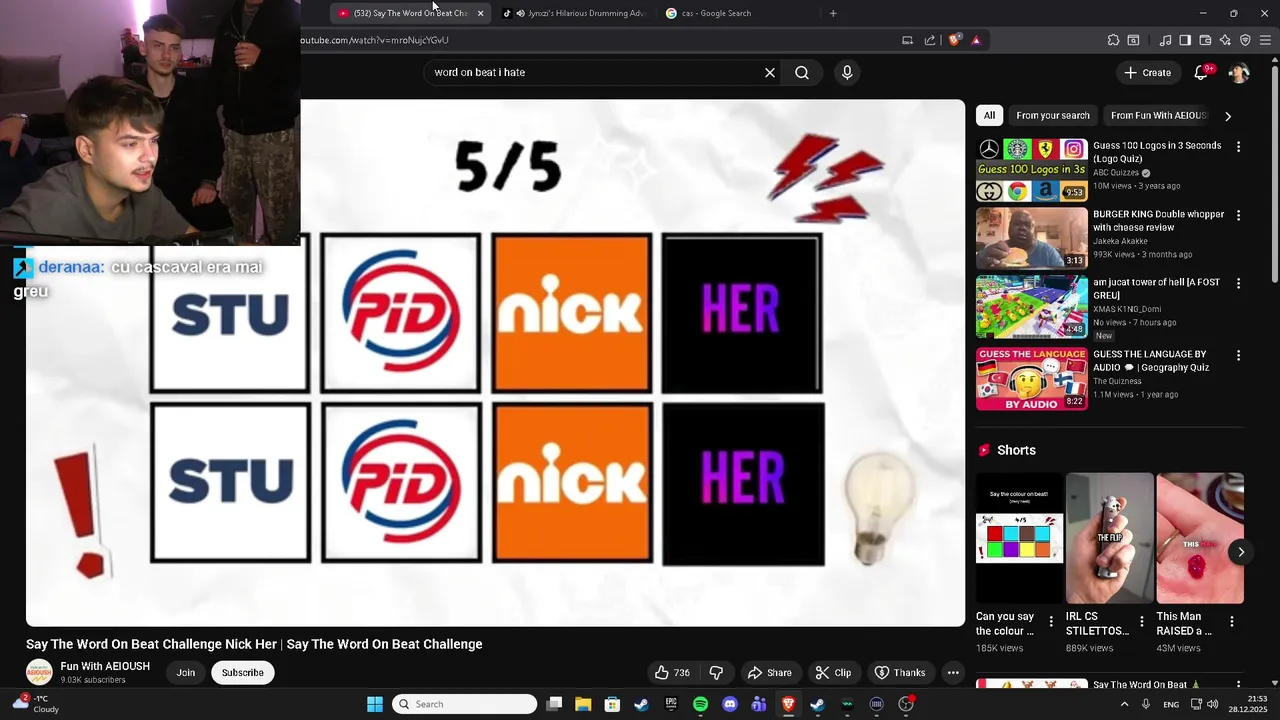This screenshot has height=720, width=1280.
Task: Open the Fun With AEIOUSH channel avatar
Action: pyautogui.click(x=39, y=672)
